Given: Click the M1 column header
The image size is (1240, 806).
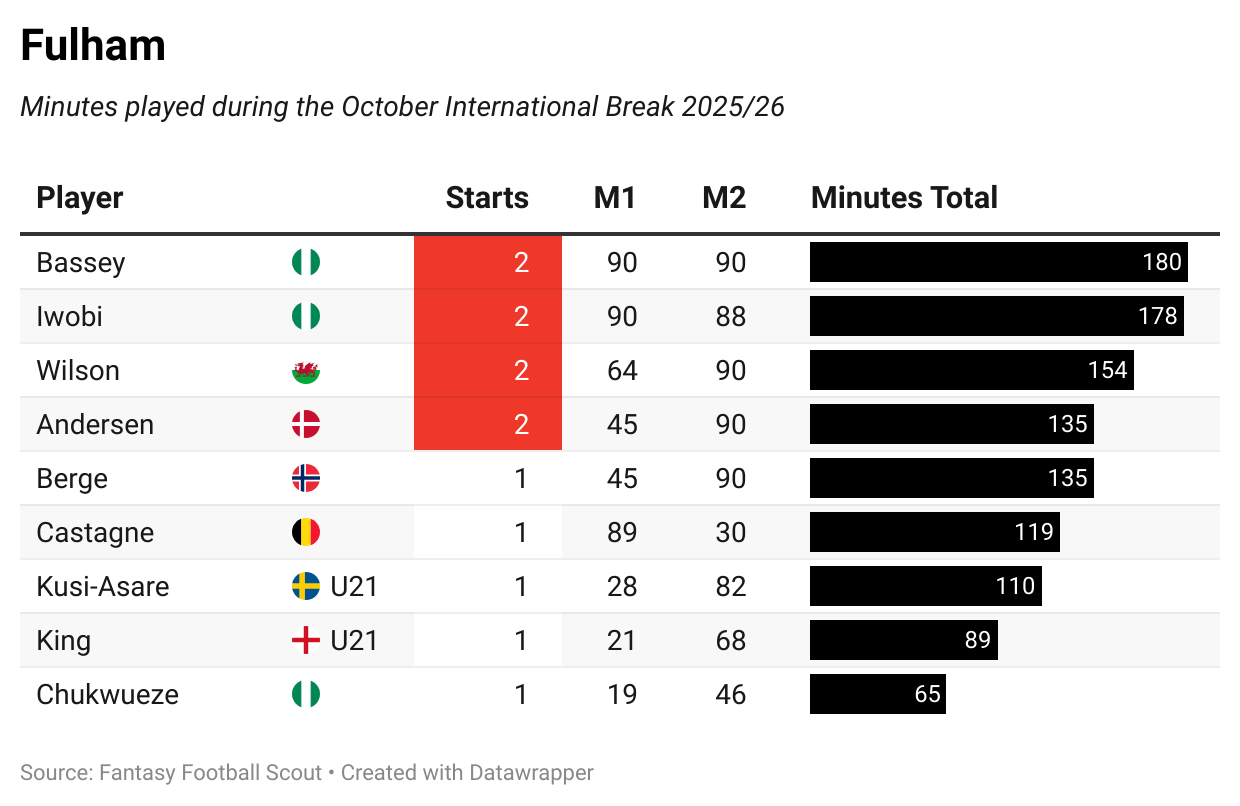Looking at the screenshot, I should pos(615,198).
